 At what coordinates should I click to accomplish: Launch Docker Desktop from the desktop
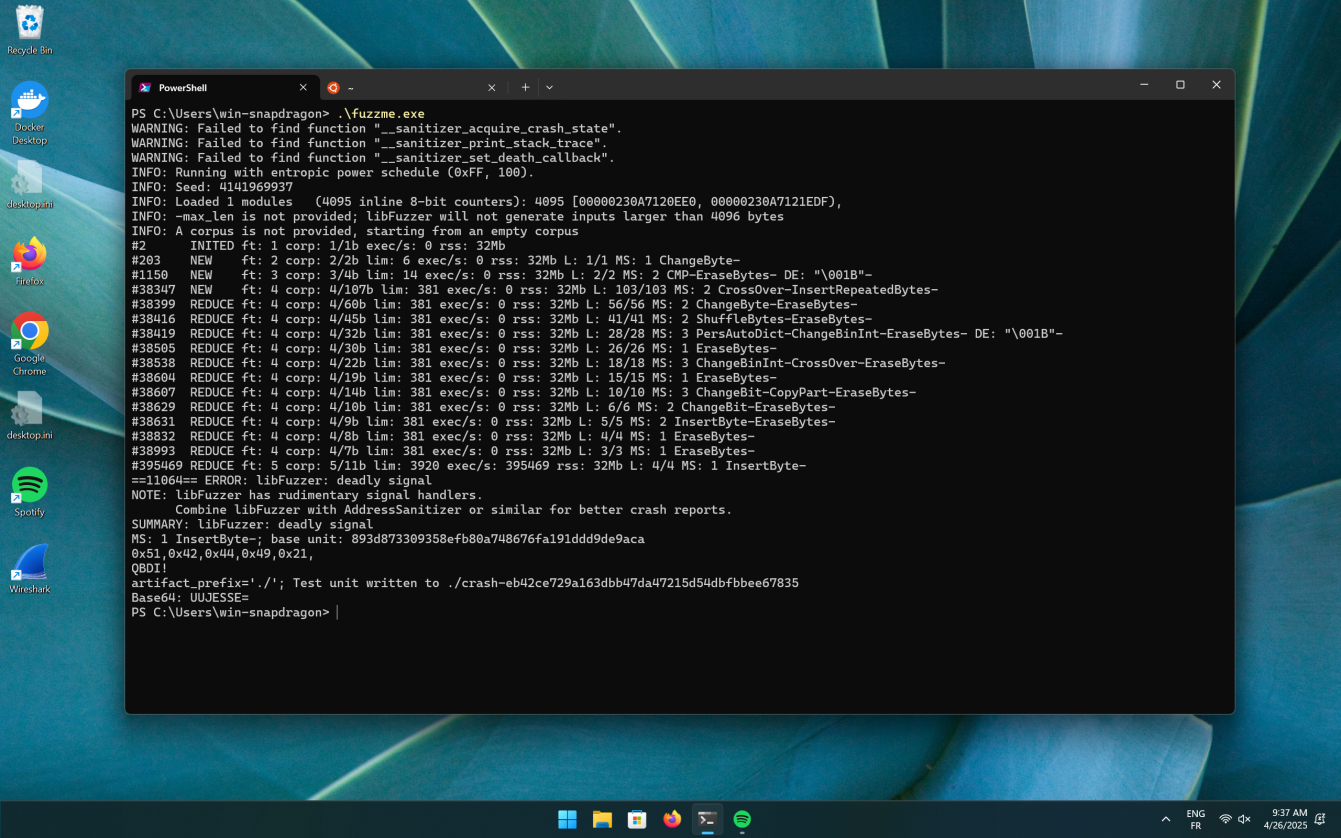tap(30, 110)
